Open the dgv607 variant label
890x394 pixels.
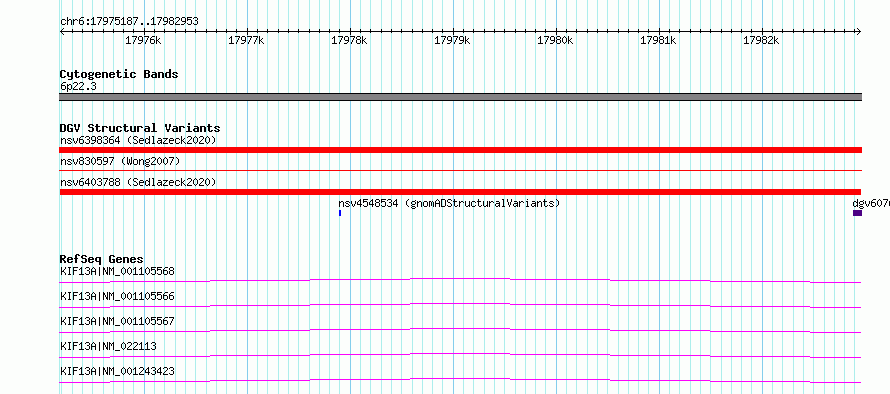click(x=871, y=203)
